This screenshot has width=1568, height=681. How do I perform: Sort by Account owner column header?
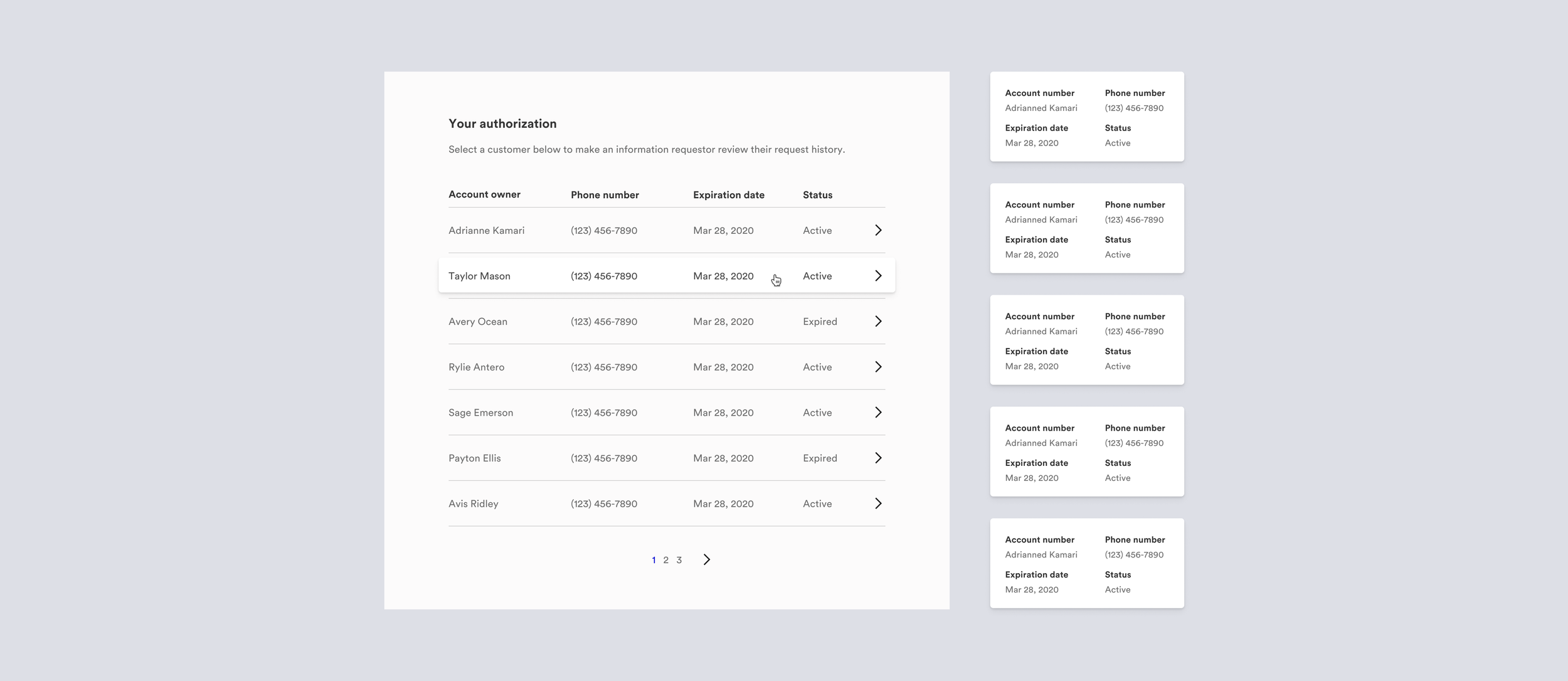pyautogui.click(x=484, y=194)
